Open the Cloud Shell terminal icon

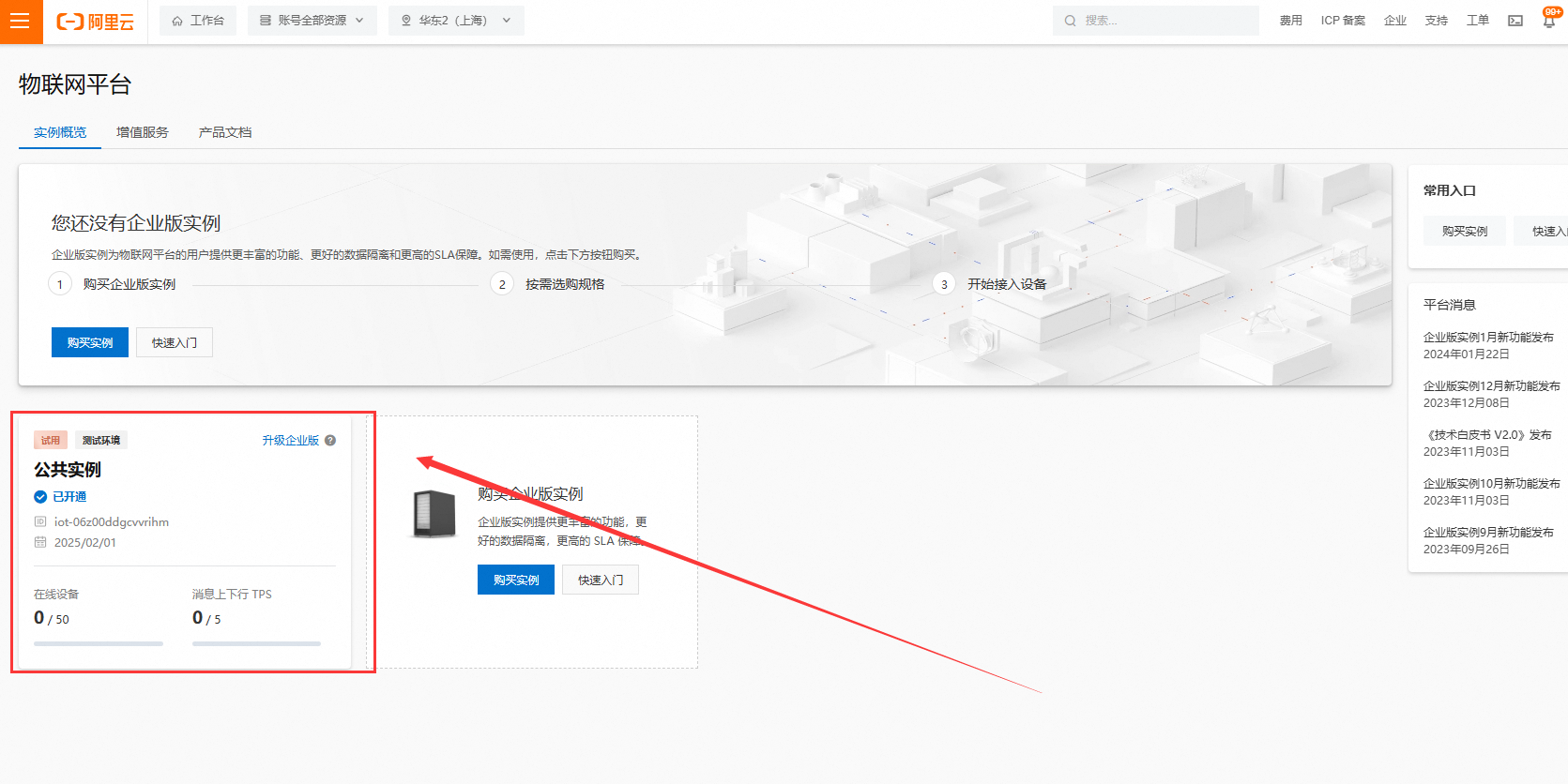pyautogui.click(x=1515, y=21)
